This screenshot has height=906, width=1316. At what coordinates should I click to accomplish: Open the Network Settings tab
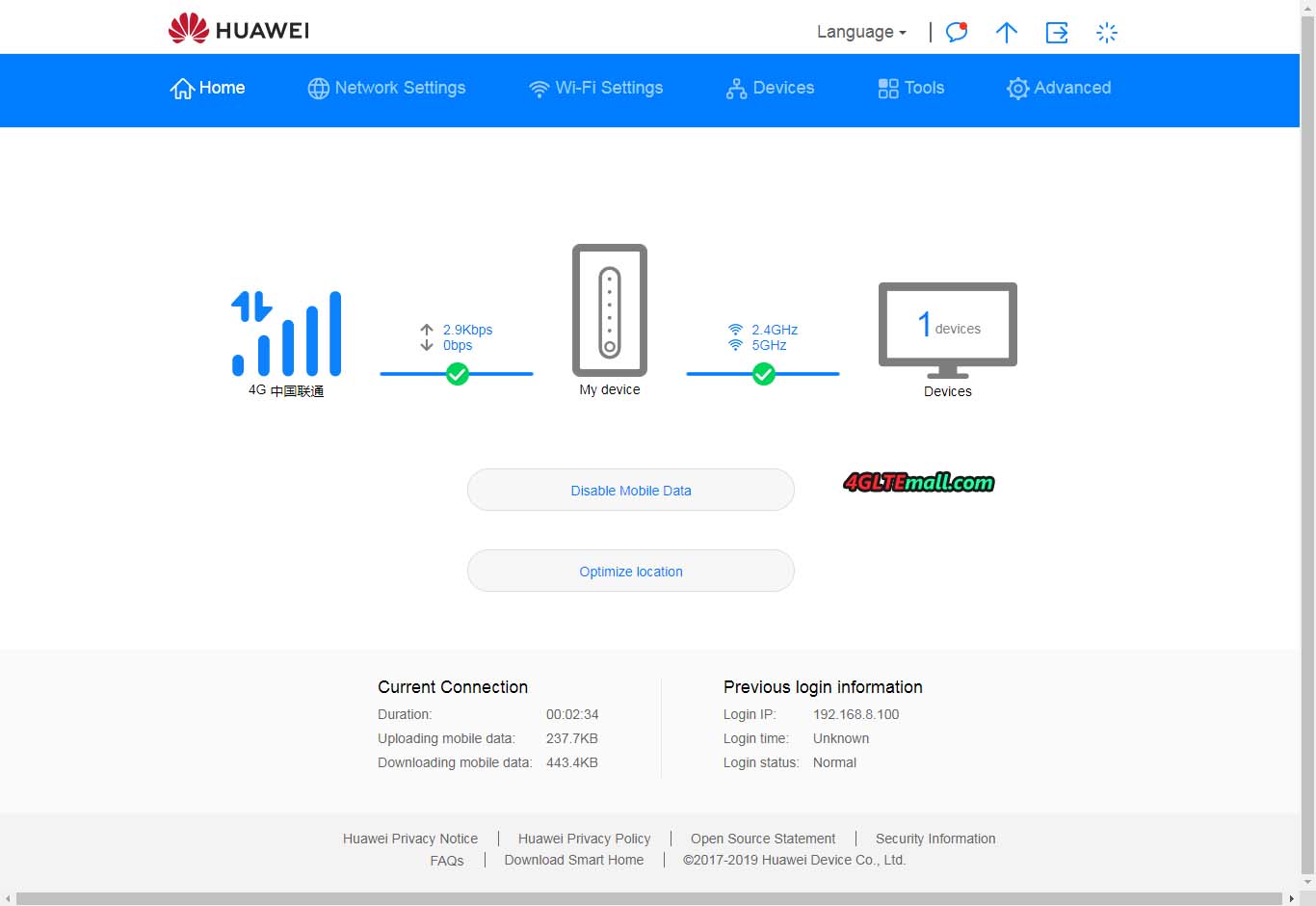click(x=386, y=88)
